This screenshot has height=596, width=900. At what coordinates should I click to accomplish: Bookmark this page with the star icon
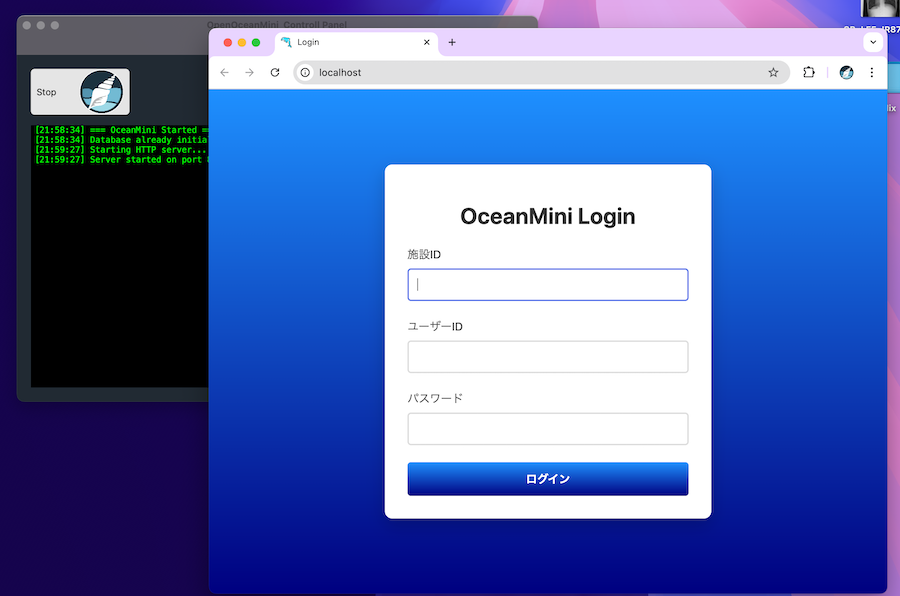773,72
